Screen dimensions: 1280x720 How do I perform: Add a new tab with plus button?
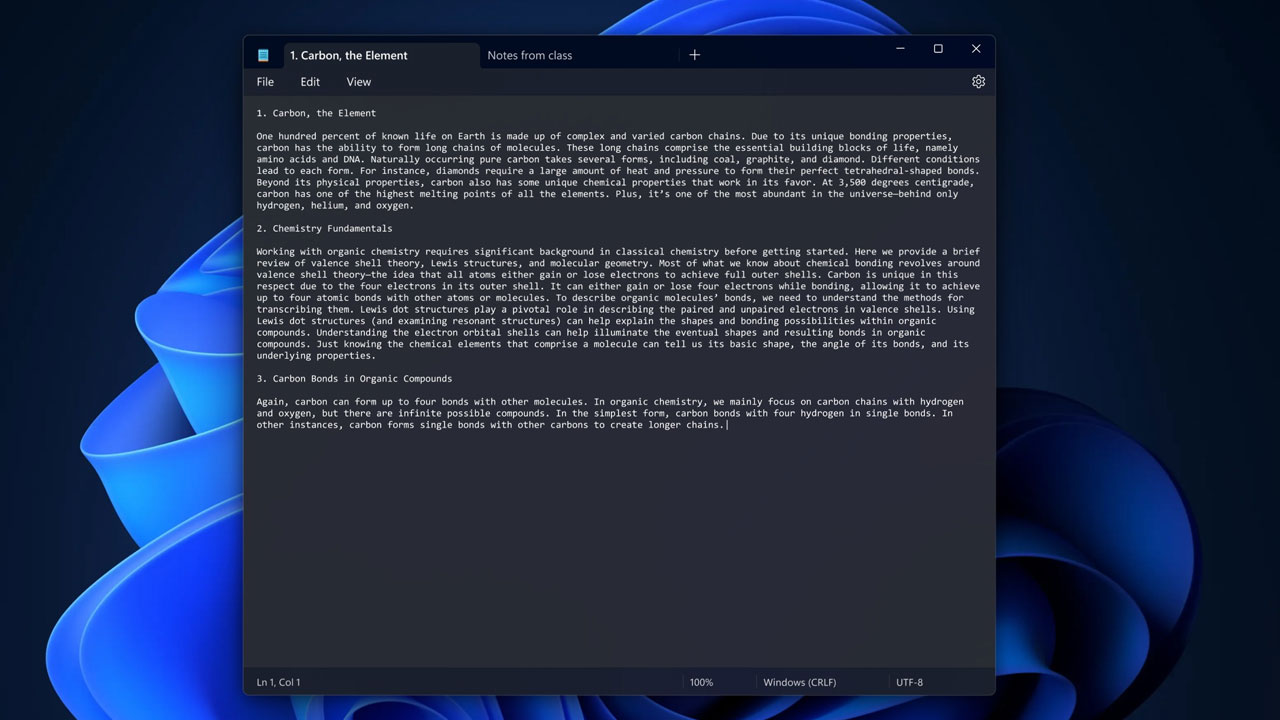click(695, 55)
